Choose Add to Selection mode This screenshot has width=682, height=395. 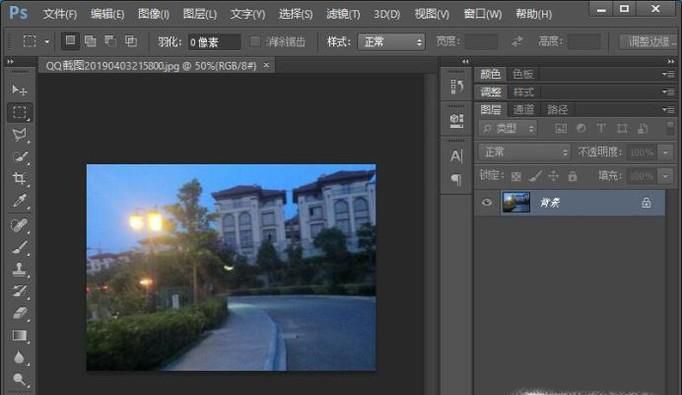pyautogui.click(x=90, y=41)
